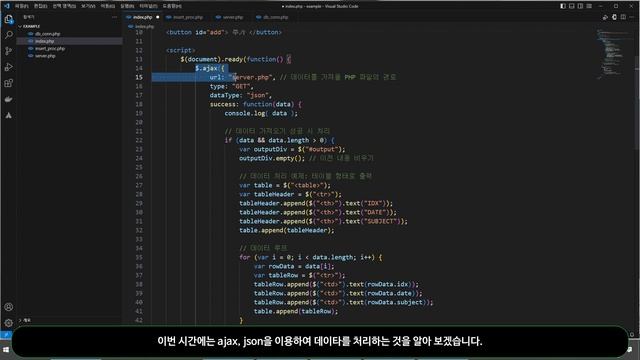Open the Accounts menu icon
The width and height of the screenshot is (640, 360).
point(9,307)
